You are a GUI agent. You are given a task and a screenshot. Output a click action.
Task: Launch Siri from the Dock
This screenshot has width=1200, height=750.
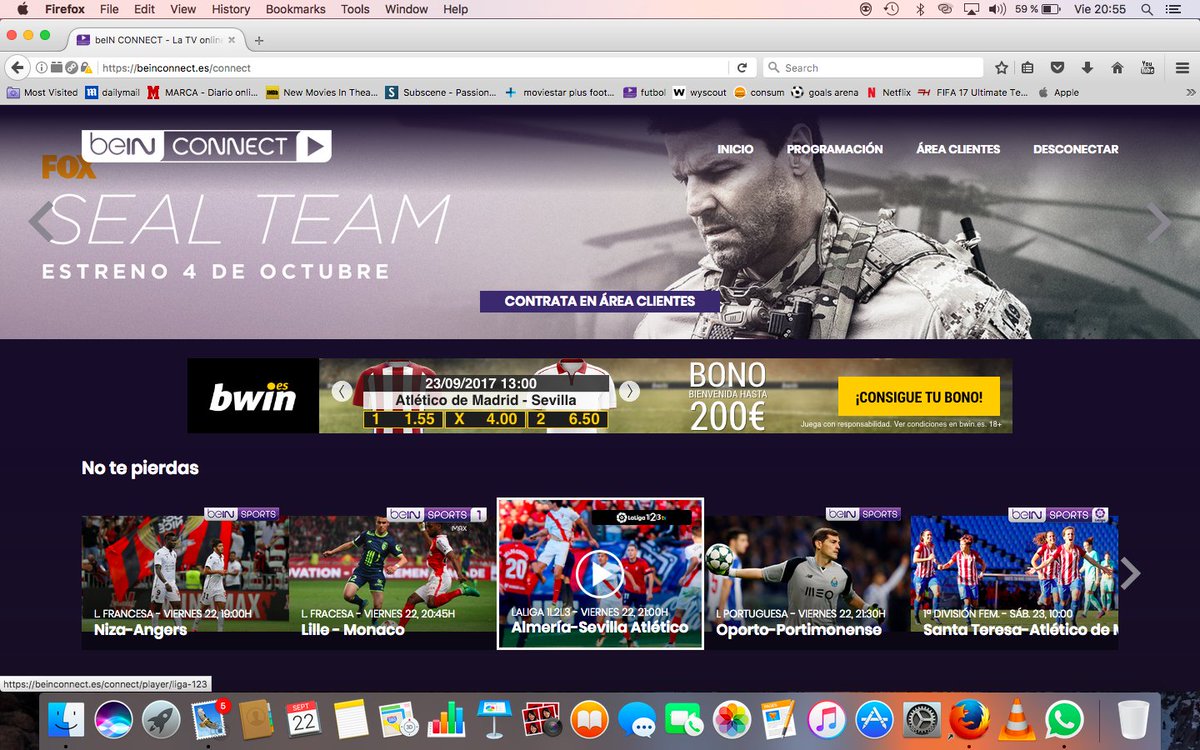click(114, 719)
